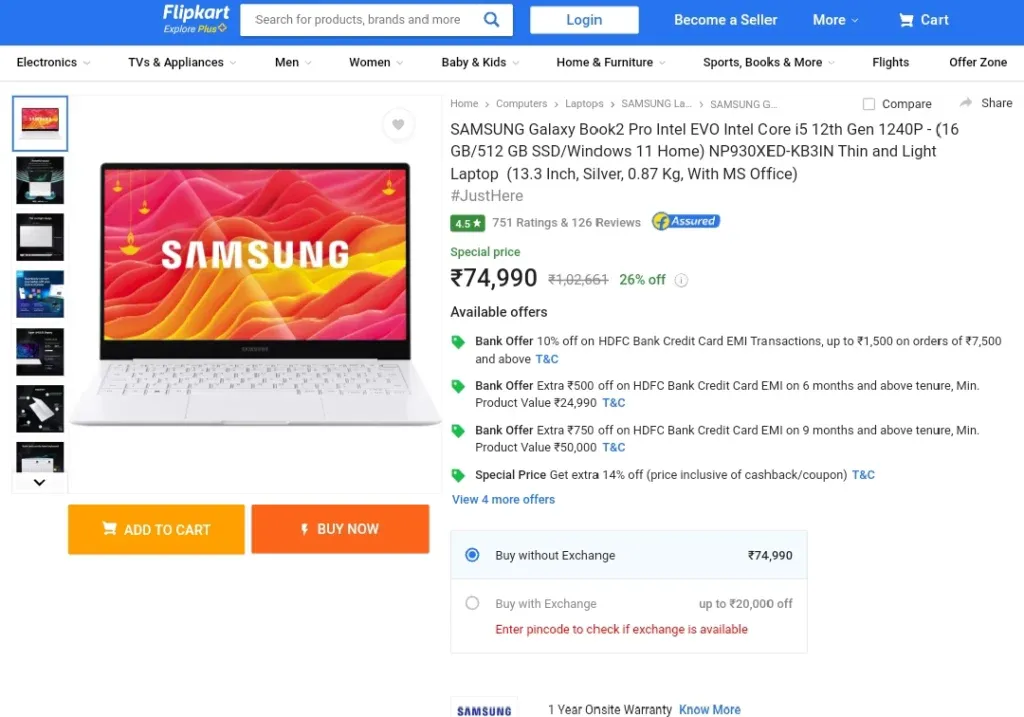Select the second product thumbnail image
Image resolution: width=1024 pixels, height=717 pixels.
pyautogui.click(x=40, y=180)
